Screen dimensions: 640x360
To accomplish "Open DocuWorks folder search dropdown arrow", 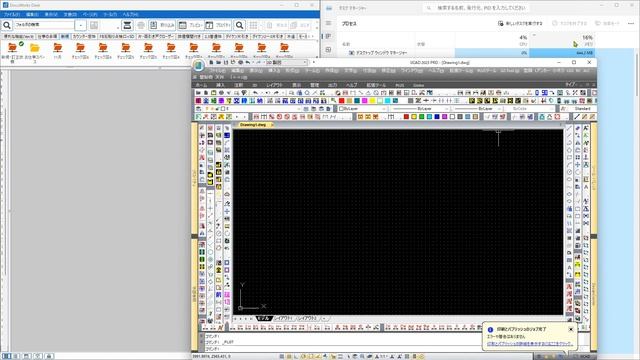I will coord(81,25).
